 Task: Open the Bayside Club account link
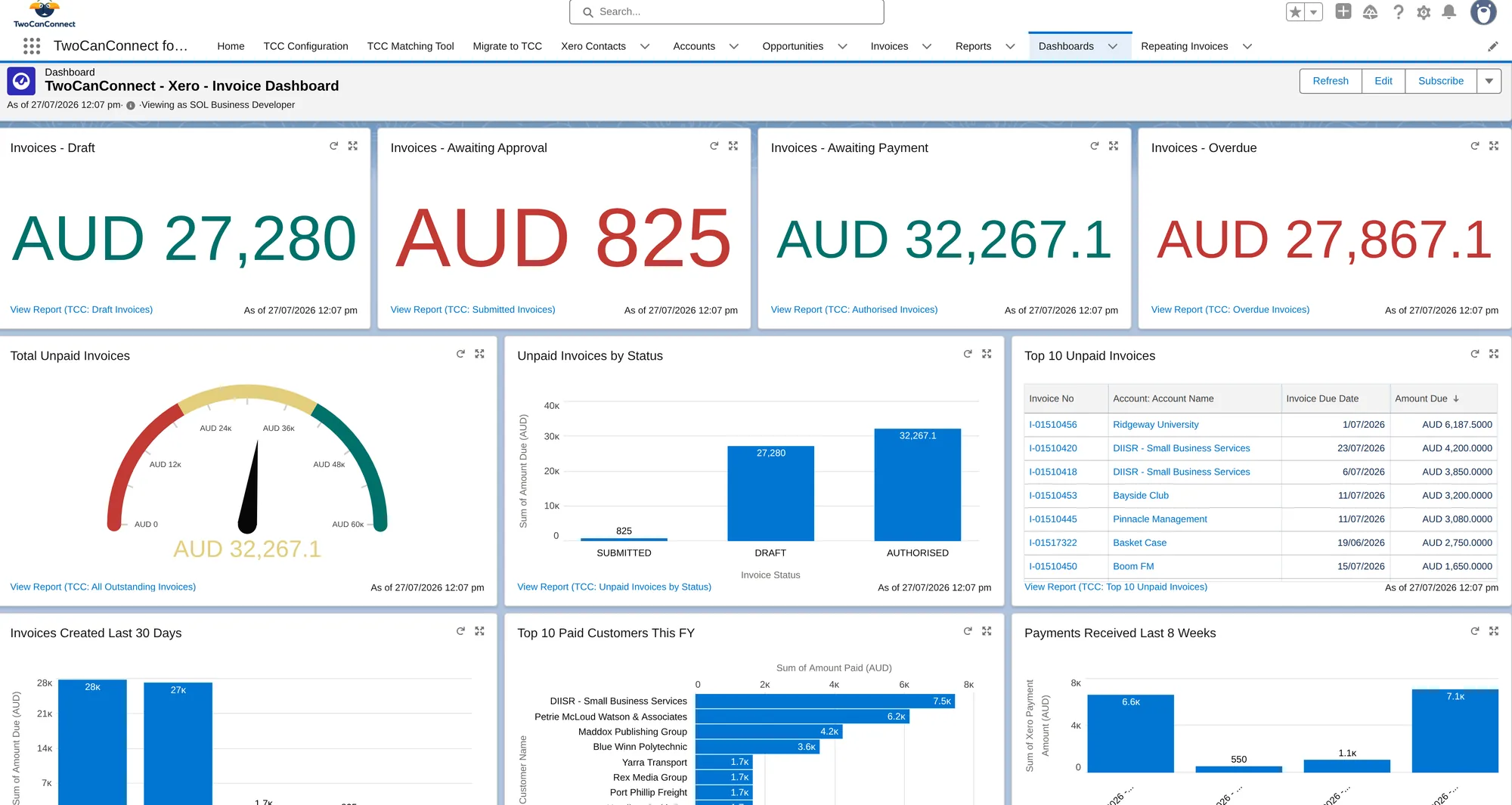(1140, 496)
